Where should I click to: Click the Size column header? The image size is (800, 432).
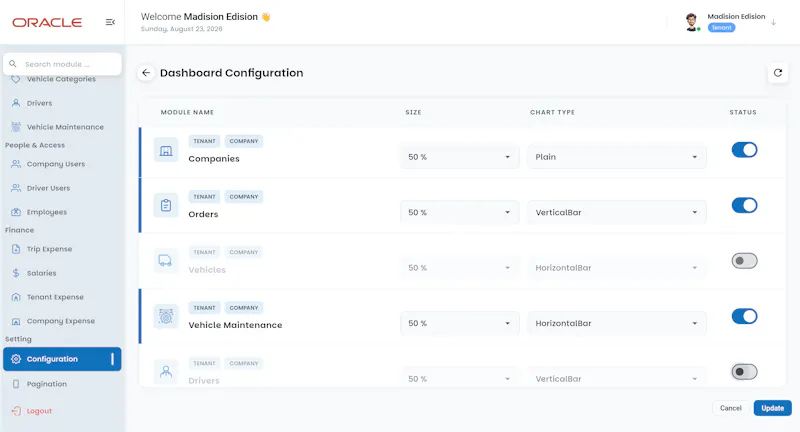[x=413, y=112]
